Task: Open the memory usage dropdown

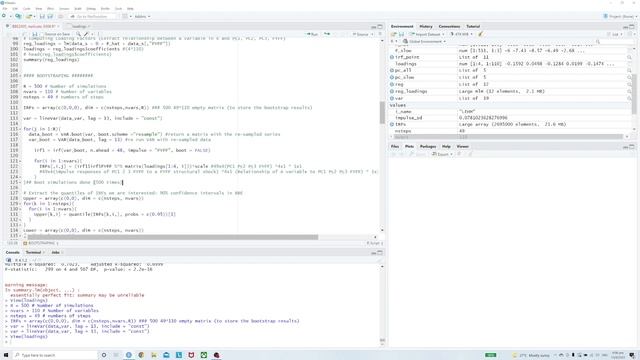Action: coord(462,34)
